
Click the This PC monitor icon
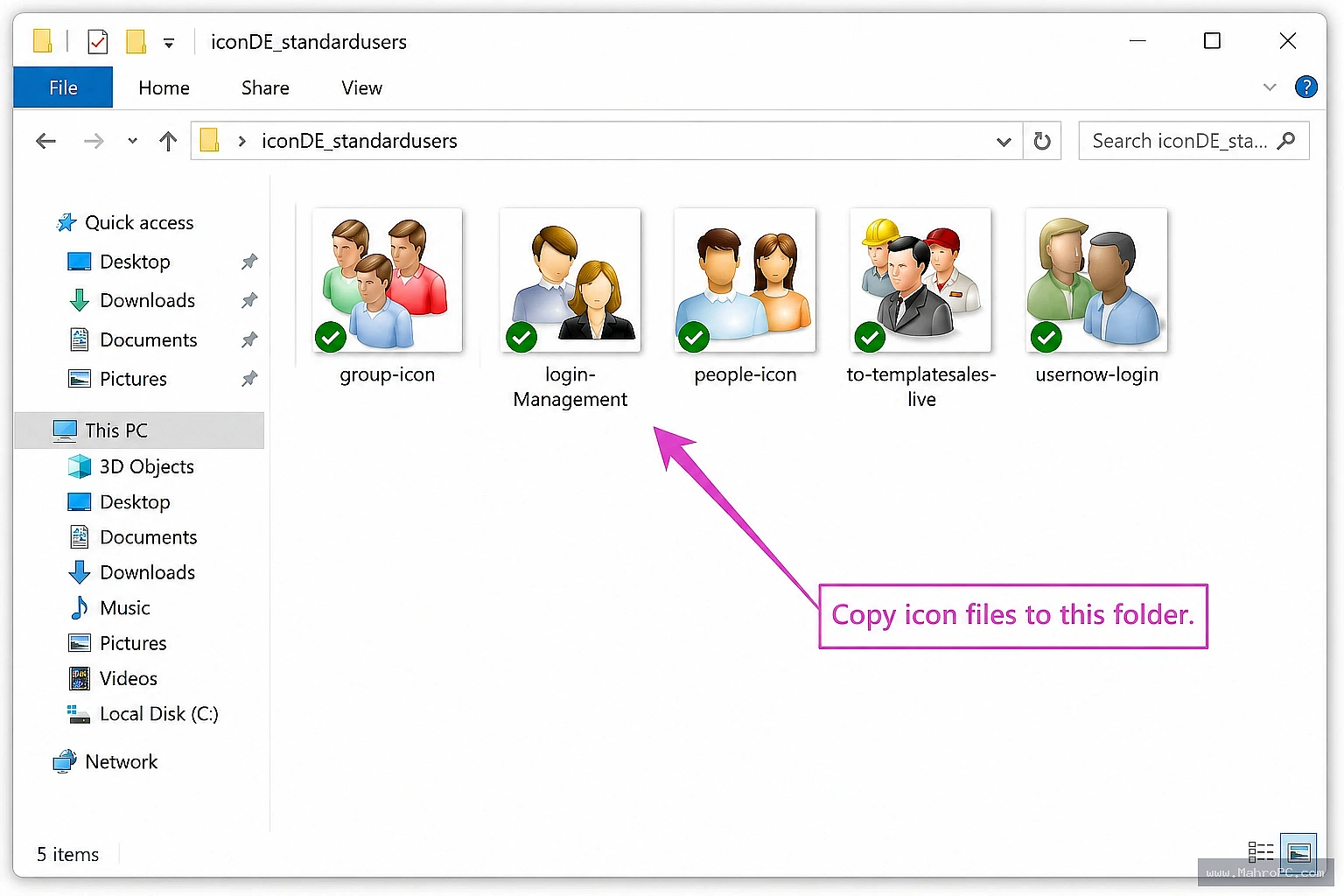pos(65,430)
